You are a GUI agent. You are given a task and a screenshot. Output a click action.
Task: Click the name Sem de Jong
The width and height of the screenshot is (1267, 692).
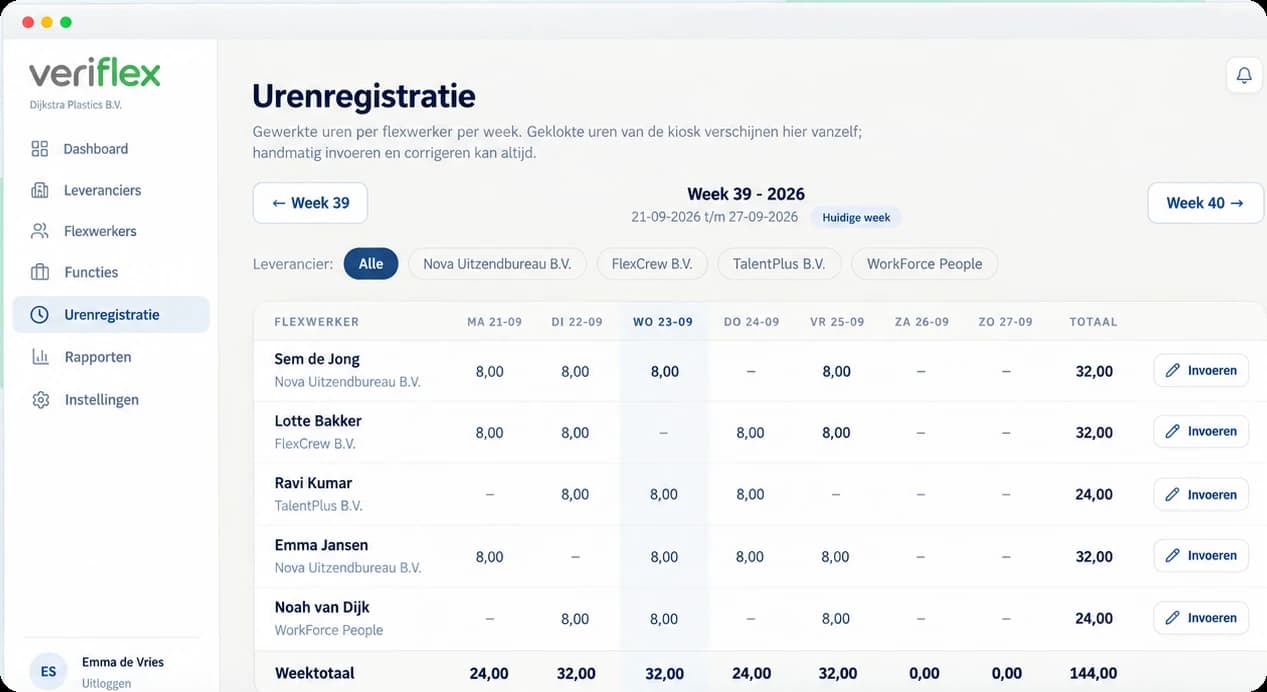[317, 359]
